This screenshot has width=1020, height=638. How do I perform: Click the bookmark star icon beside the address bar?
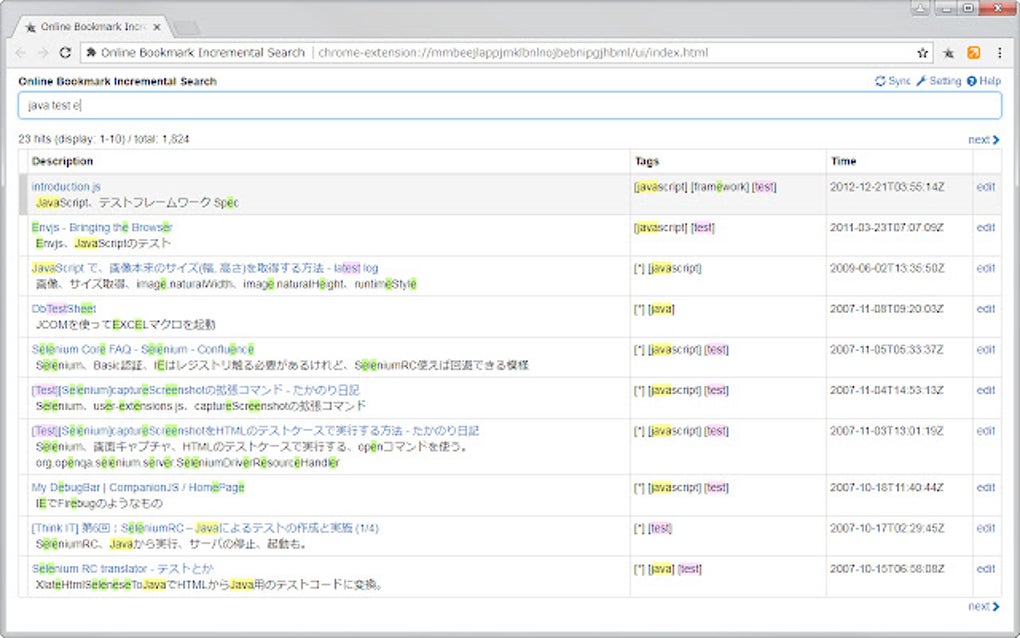[x=947, y=52]
